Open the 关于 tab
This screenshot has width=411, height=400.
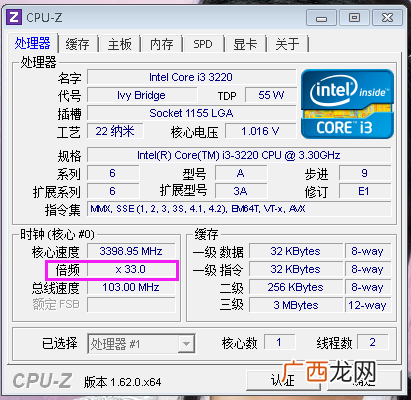tap(287, 44)
